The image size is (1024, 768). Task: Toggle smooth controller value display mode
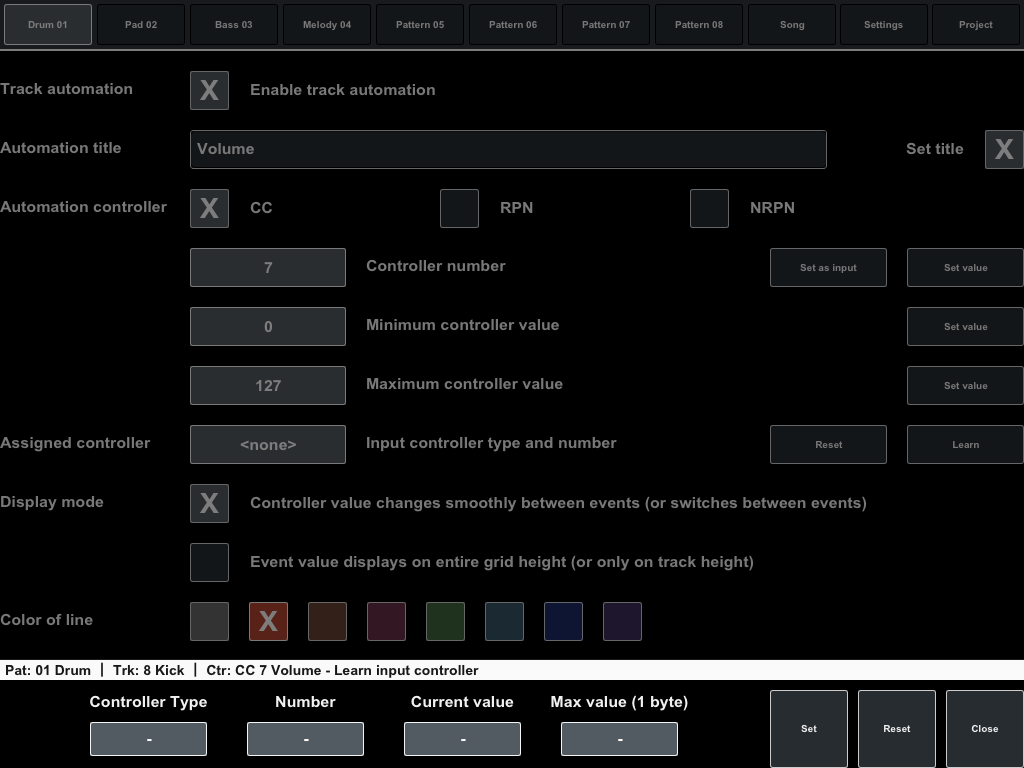click(209, 503)
